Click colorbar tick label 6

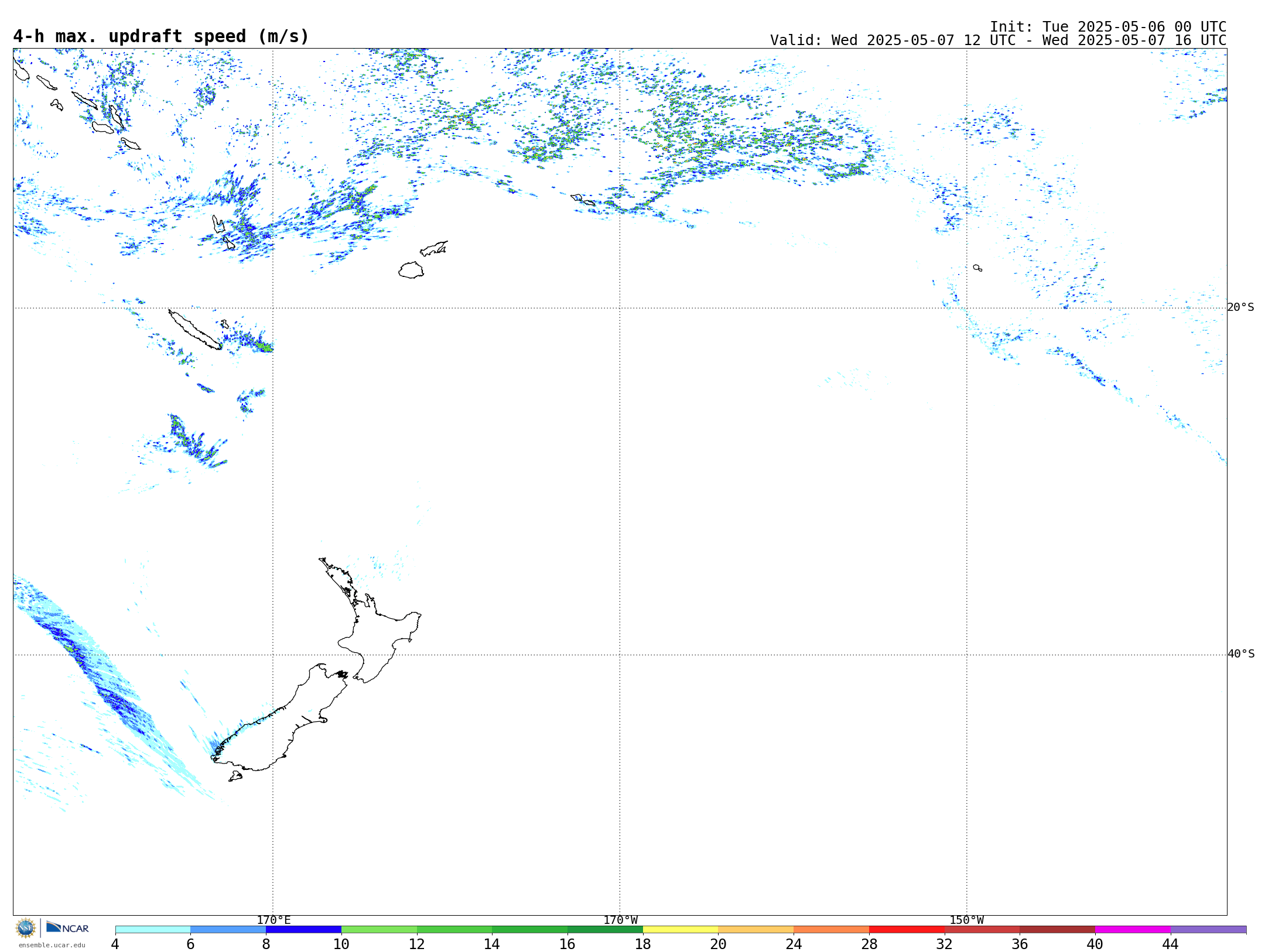tap(190, 944)
